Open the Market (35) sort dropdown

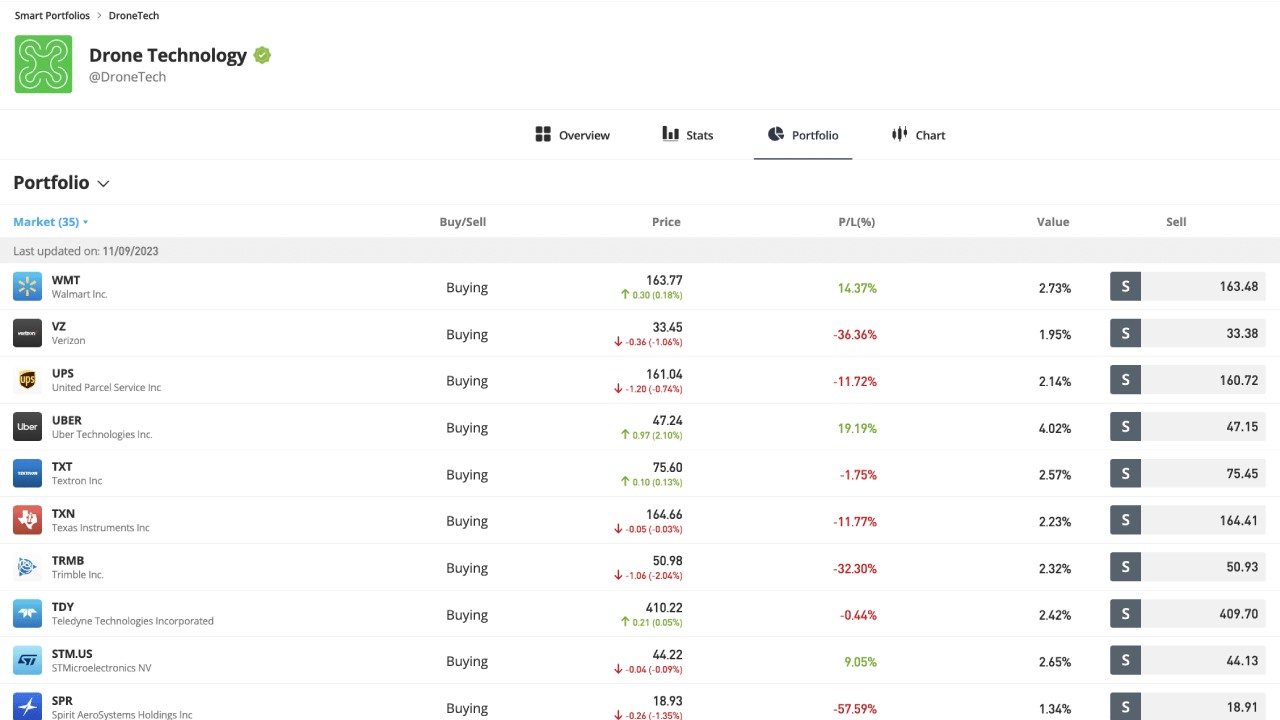[51, 222]
